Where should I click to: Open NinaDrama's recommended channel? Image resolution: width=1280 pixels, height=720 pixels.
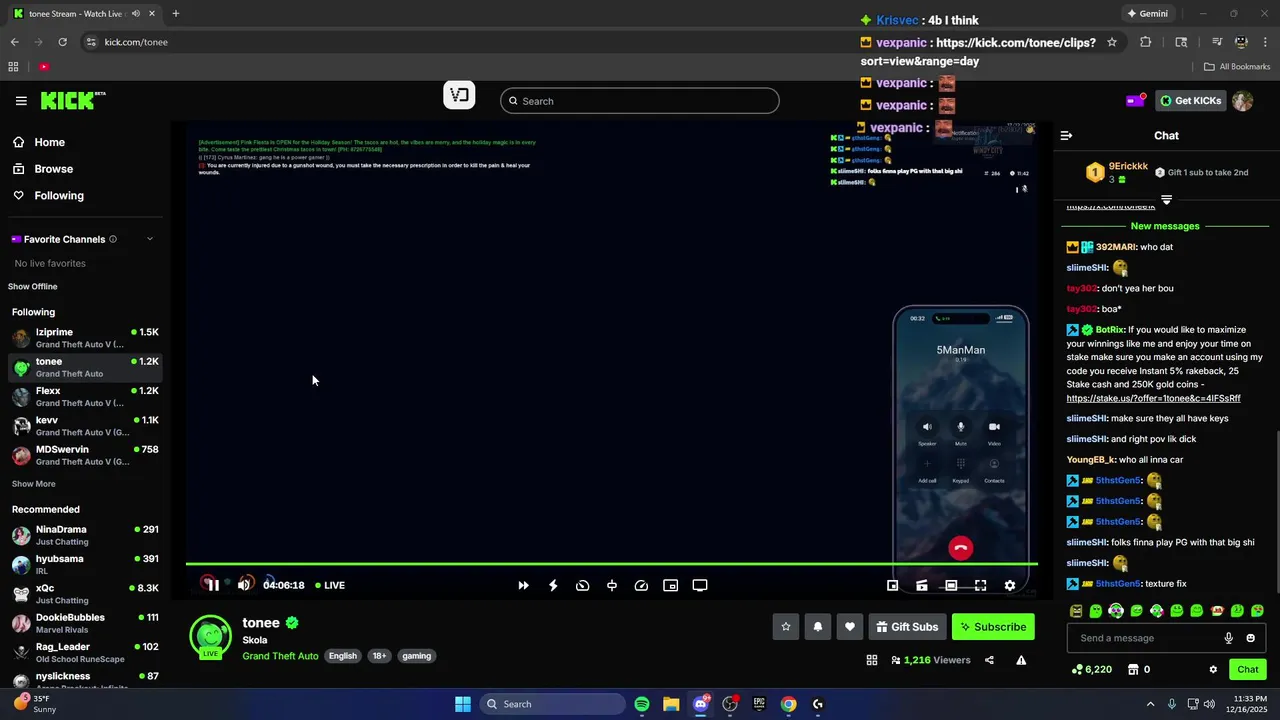(85, 535)
